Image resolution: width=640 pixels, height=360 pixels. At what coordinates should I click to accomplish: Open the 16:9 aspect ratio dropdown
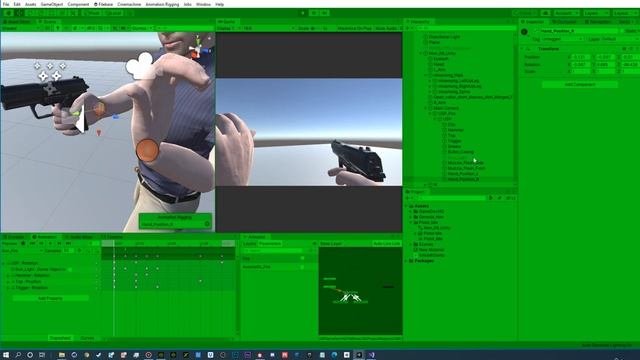[x=269, y=28]
